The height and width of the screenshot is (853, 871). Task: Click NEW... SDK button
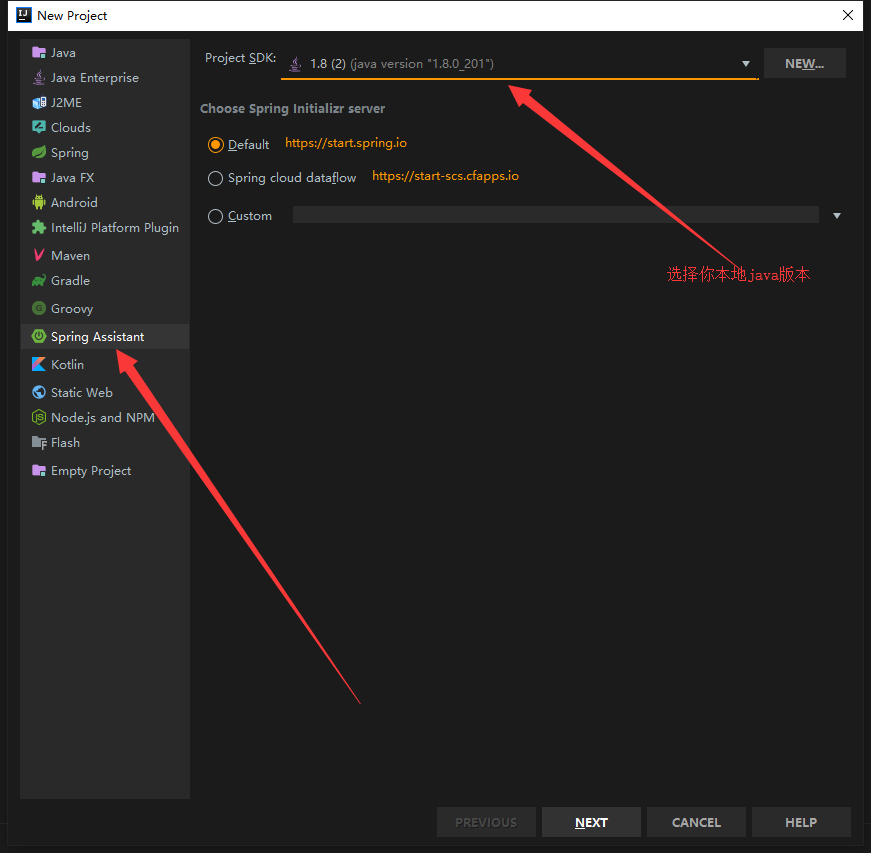coord(804,63)
